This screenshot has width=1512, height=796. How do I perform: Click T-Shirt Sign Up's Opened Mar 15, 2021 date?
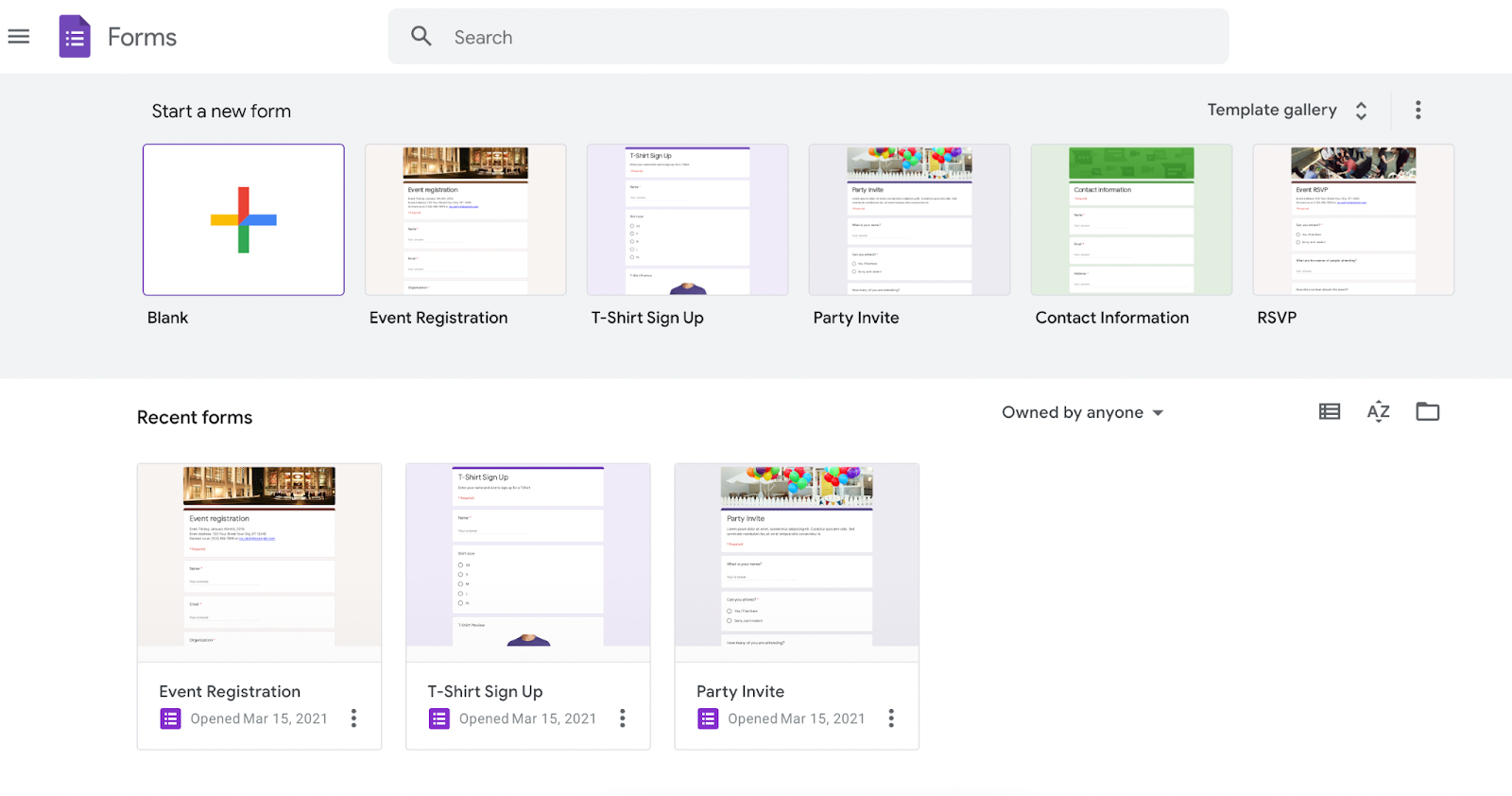pos(527,718)
